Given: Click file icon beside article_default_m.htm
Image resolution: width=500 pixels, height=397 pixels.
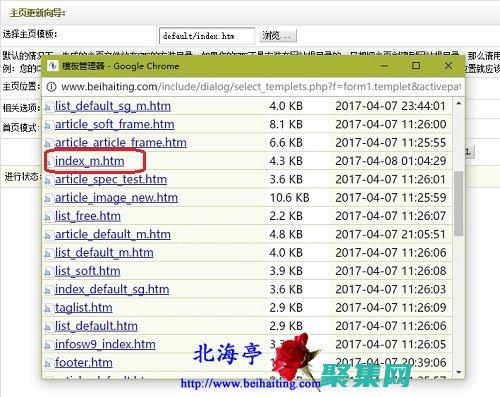Looking at the screenshot, I should click(49, 235).
